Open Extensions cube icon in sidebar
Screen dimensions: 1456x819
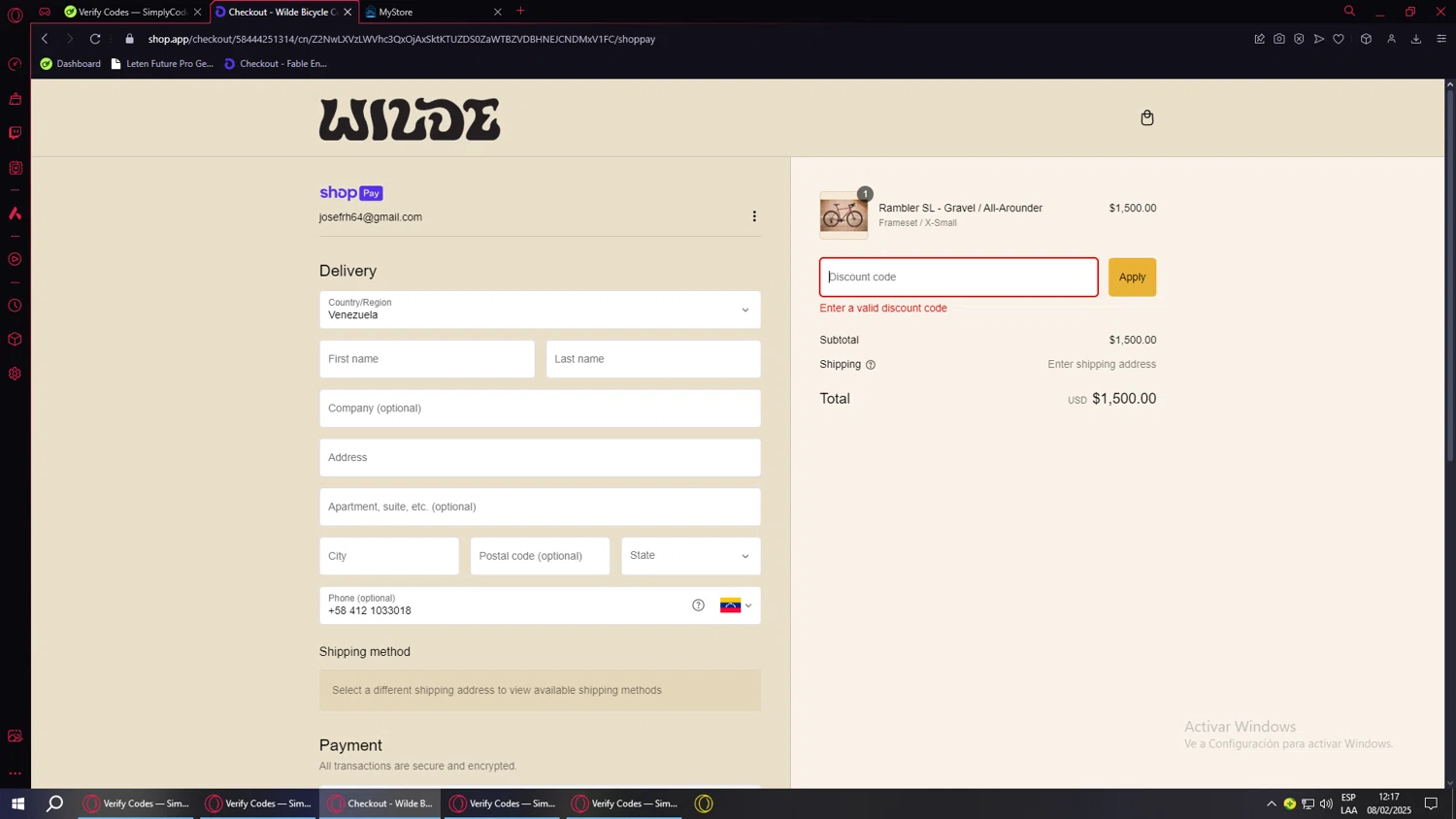15,340
